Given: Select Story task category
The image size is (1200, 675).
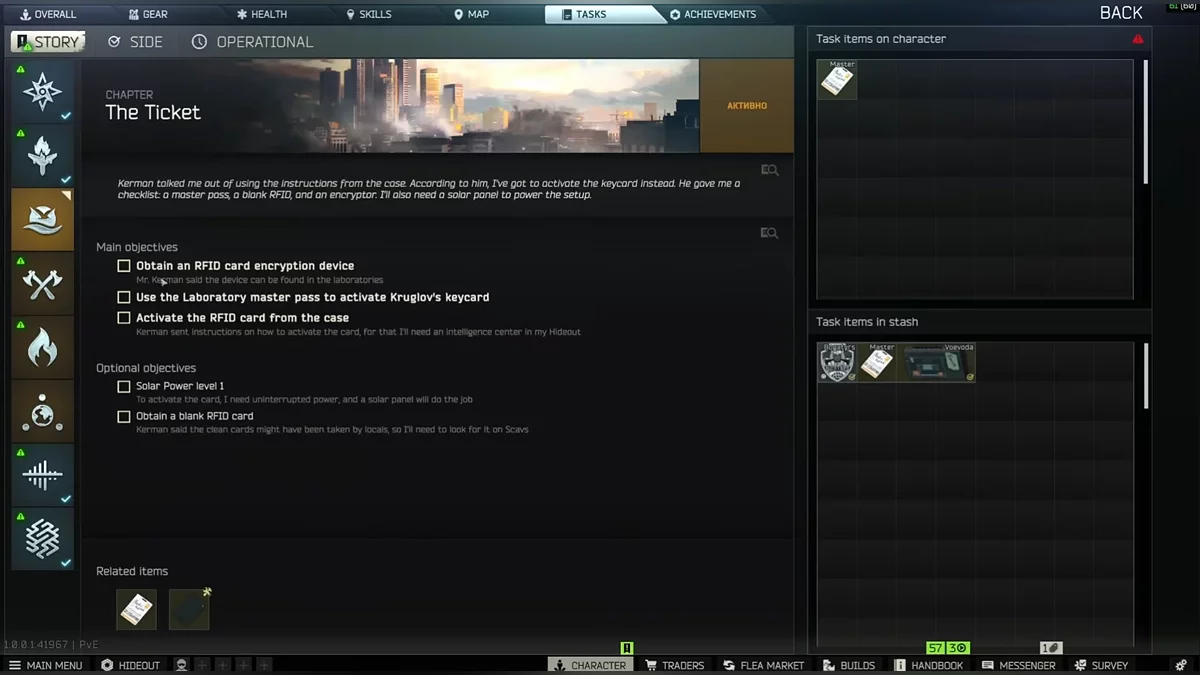Looking at the screenshot, I should coord(48,42).
